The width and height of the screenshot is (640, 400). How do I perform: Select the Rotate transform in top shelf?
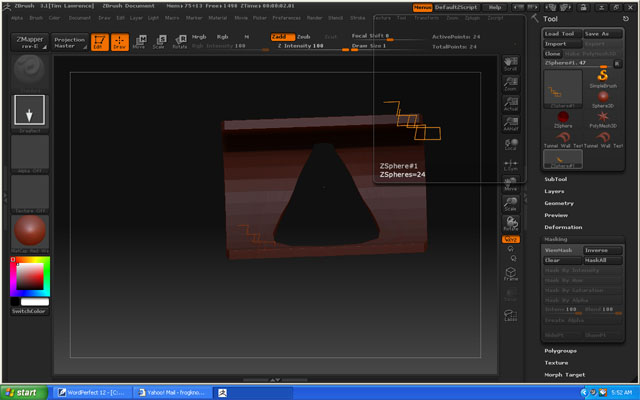(180, 42)
